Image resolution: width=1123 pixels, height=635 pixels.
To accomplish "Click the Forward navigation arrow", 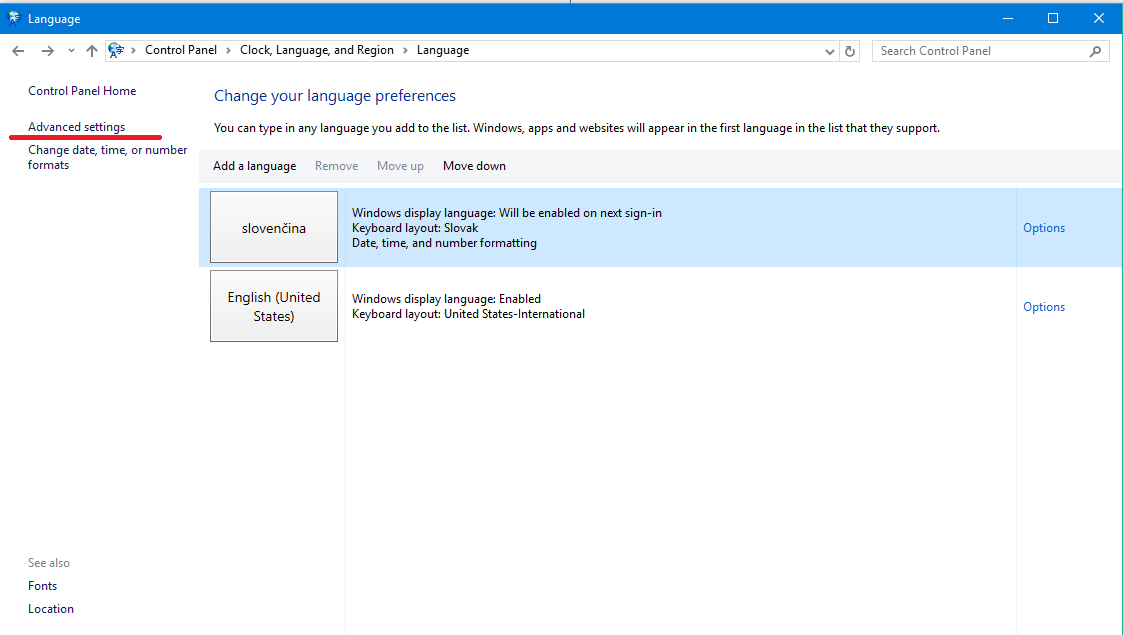I will coord(47,51).
